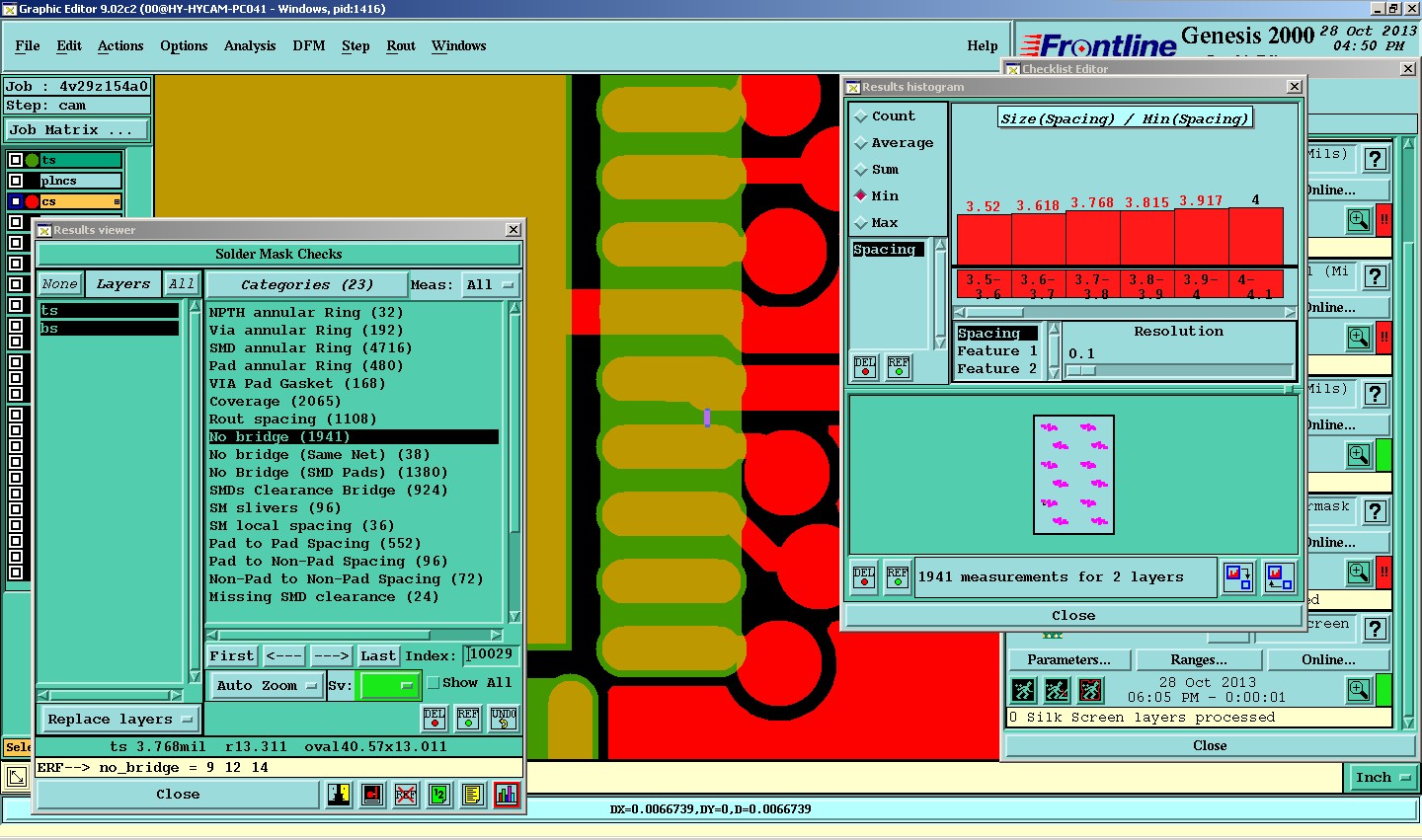Screen dimensions: 1422x840
Task: Click top magnifier icon beside red indicator
Action: point(1359,219)
